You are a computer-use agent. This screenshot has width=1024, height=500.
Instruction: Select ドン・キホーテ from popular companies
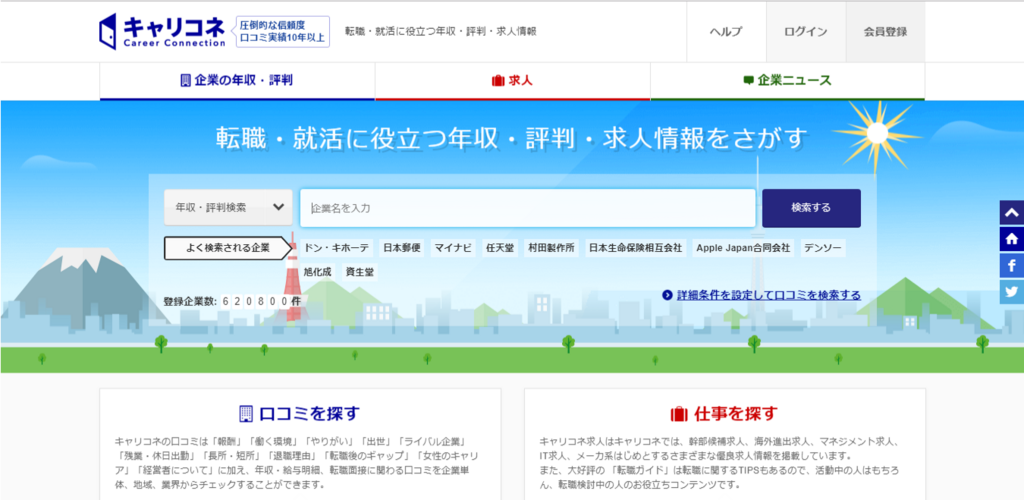click(x=337, y=248)
